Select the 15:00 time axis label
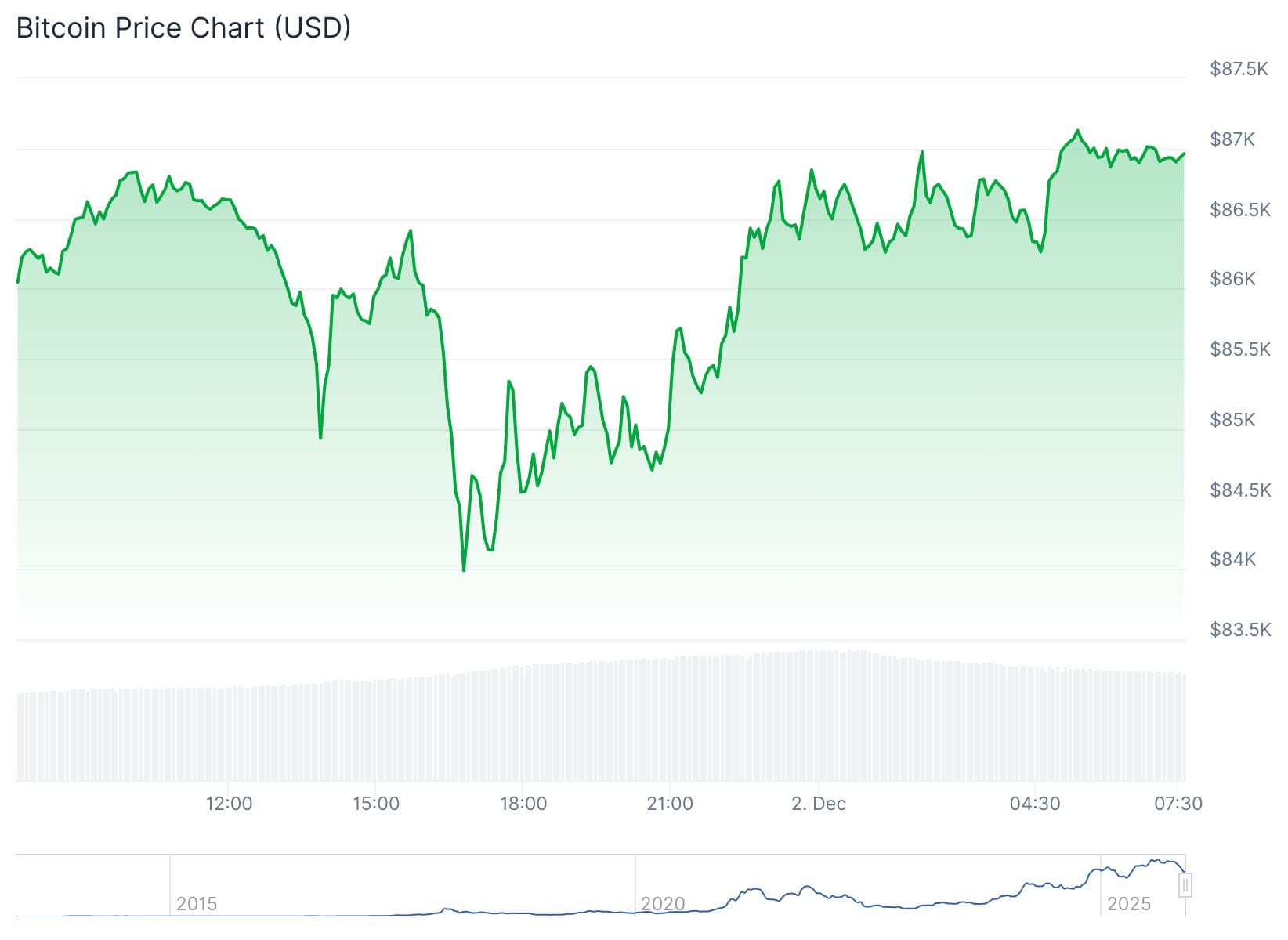Image resolution: width=1288 pixels, height=940 pixels. tap(376, 804)
